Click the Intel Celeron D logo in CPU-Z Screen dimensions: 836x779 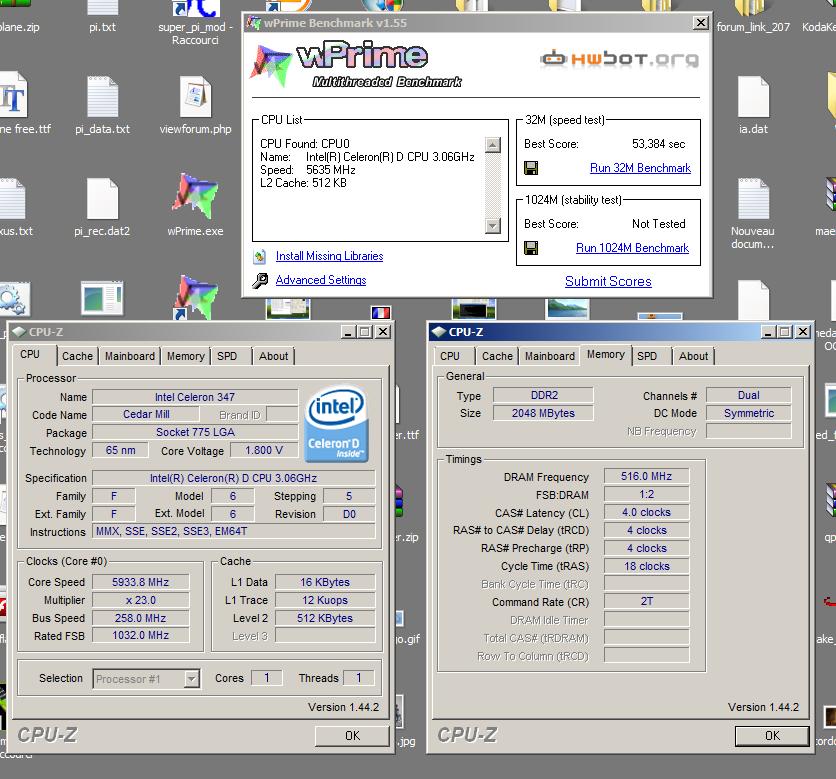336,423
